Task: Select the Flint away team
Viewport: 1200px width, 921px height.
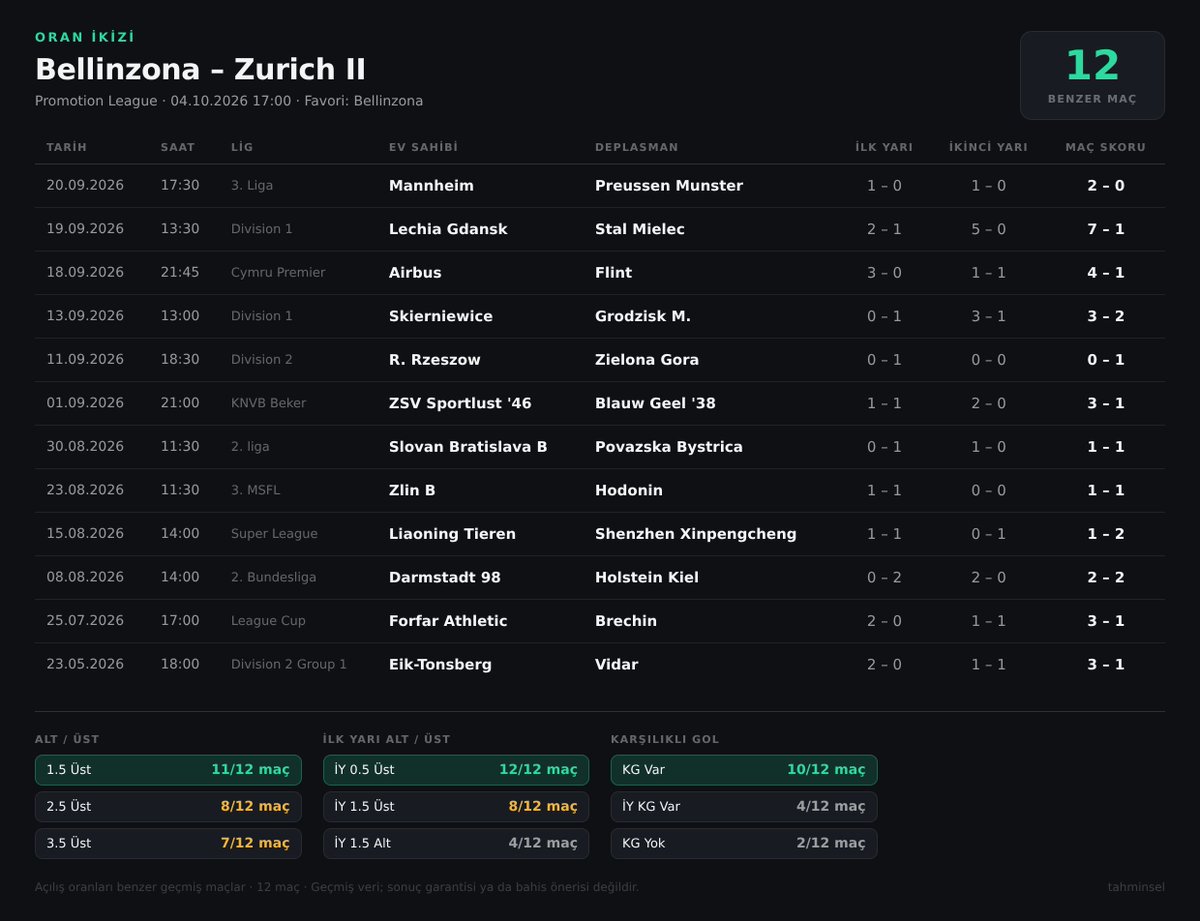Action: pos(613,273)
